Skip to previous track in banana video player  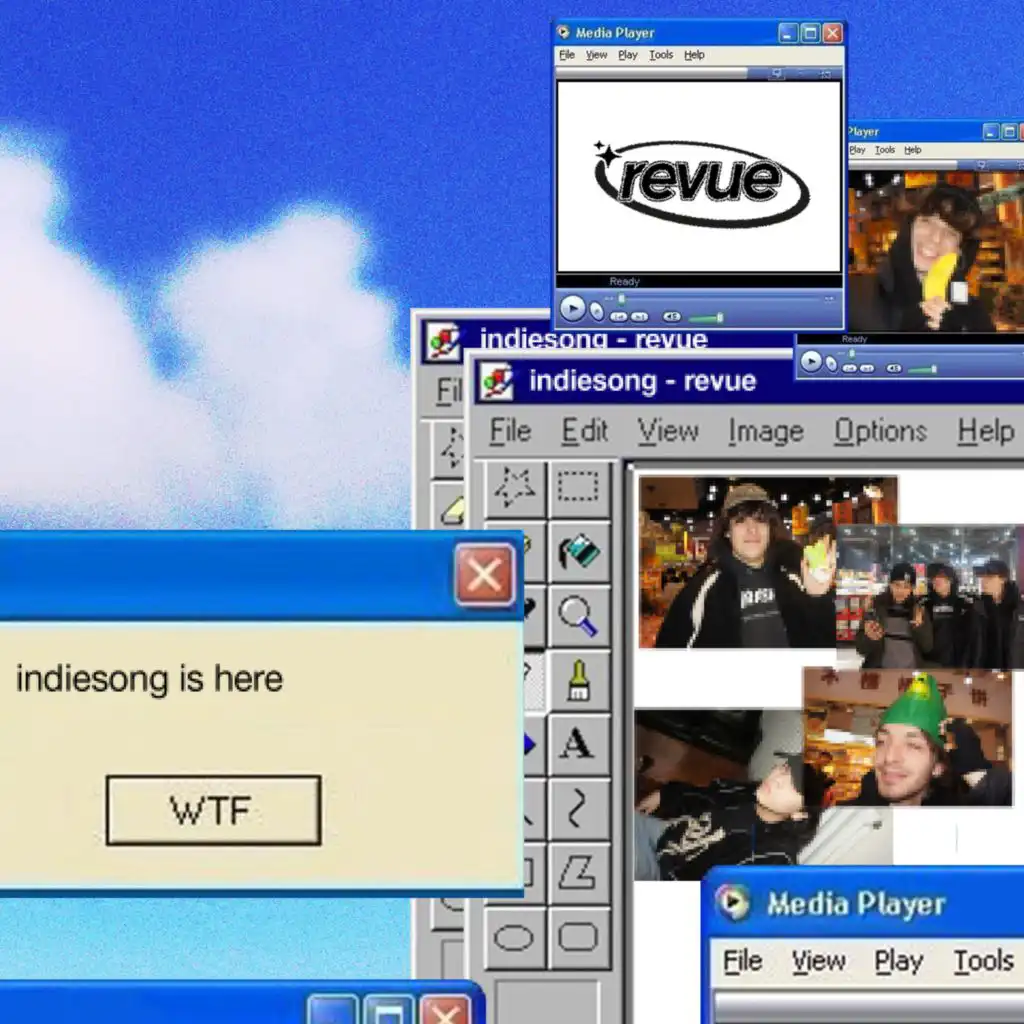pos(850,368)
